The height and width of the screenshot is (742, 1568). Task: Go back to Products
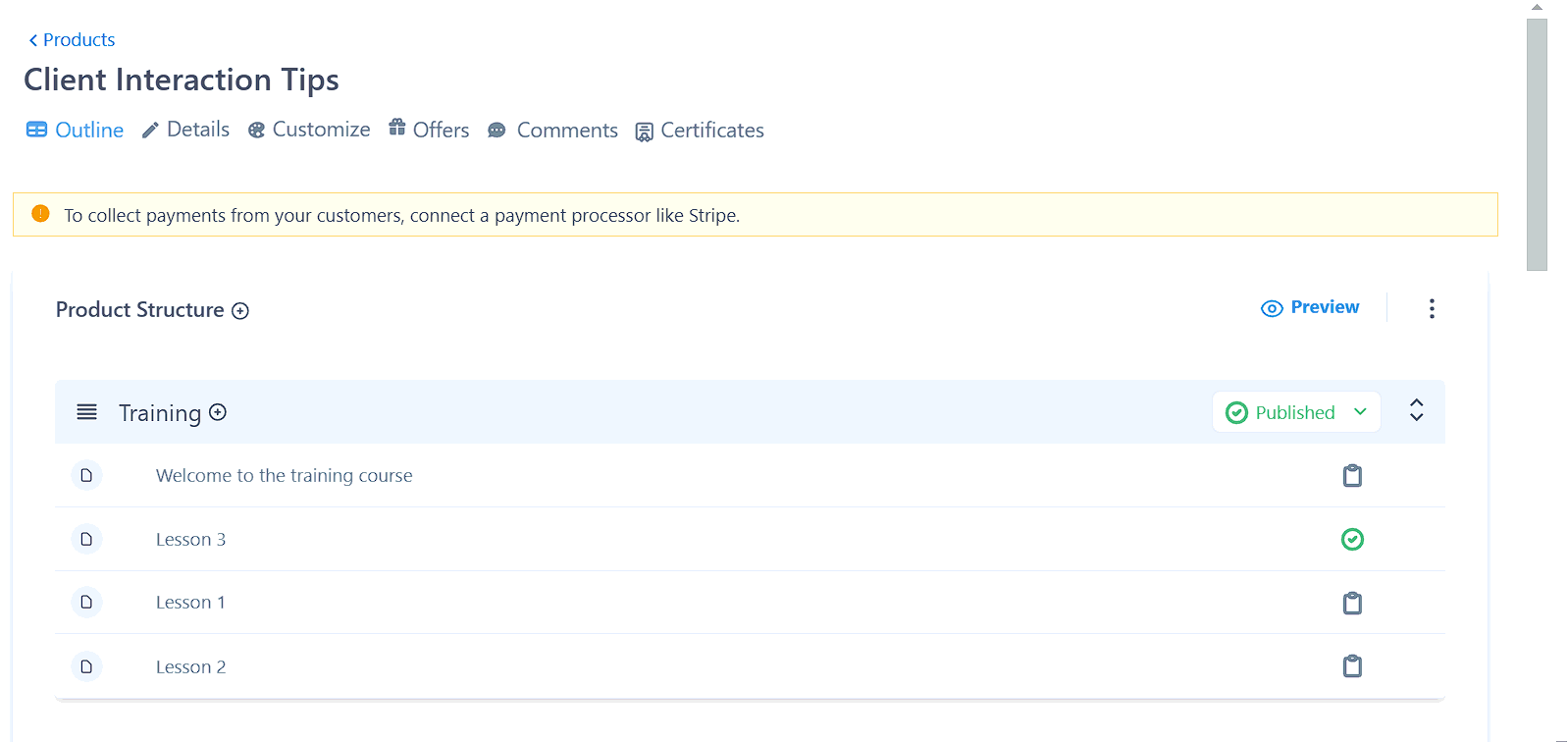[x=72, y=40]
